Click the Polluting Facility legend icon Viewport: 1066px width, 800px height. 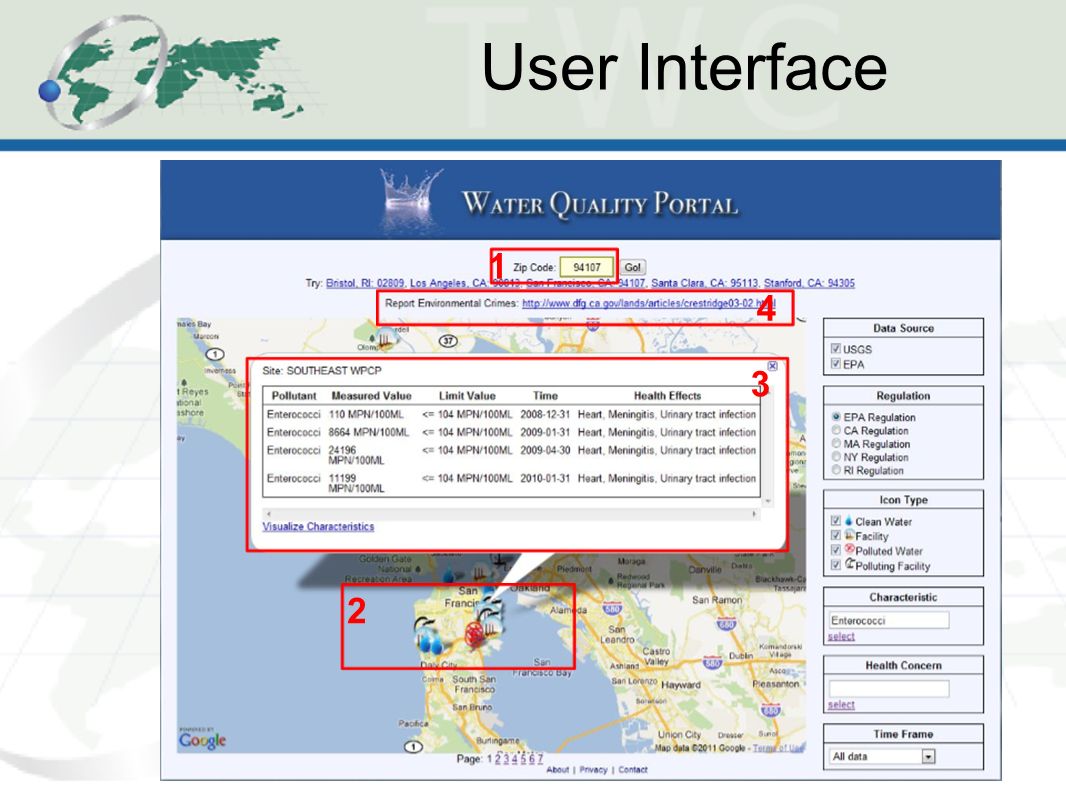point(850,564)
